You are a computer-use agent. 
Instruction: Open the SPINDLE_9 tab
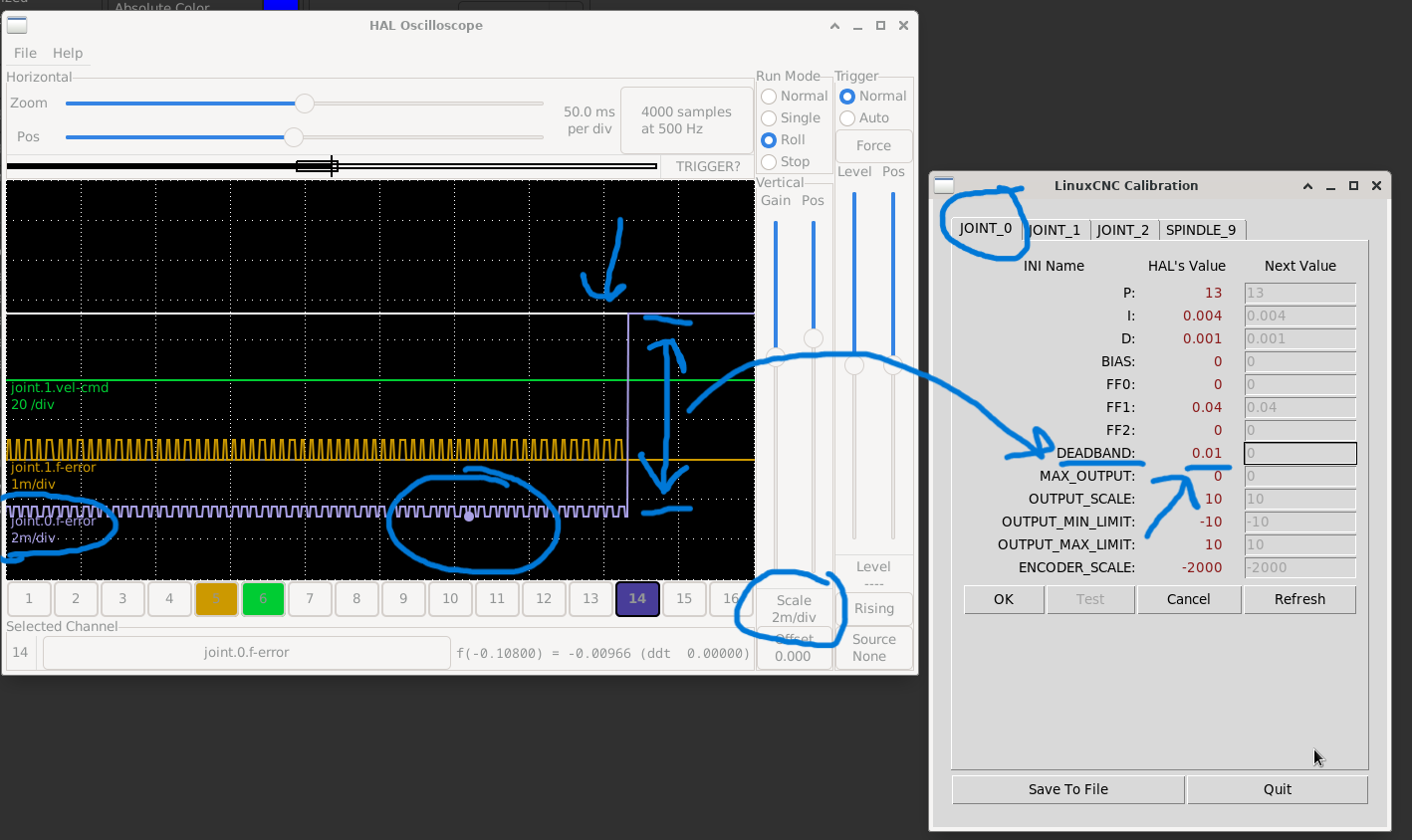[x=1200, y=230]
